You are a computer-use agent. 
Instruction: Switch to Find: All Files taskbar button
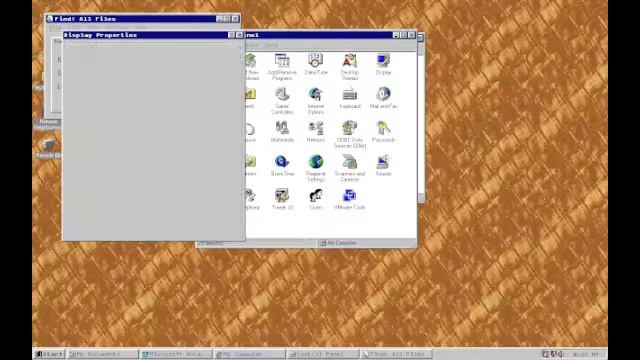click(396, 354)
